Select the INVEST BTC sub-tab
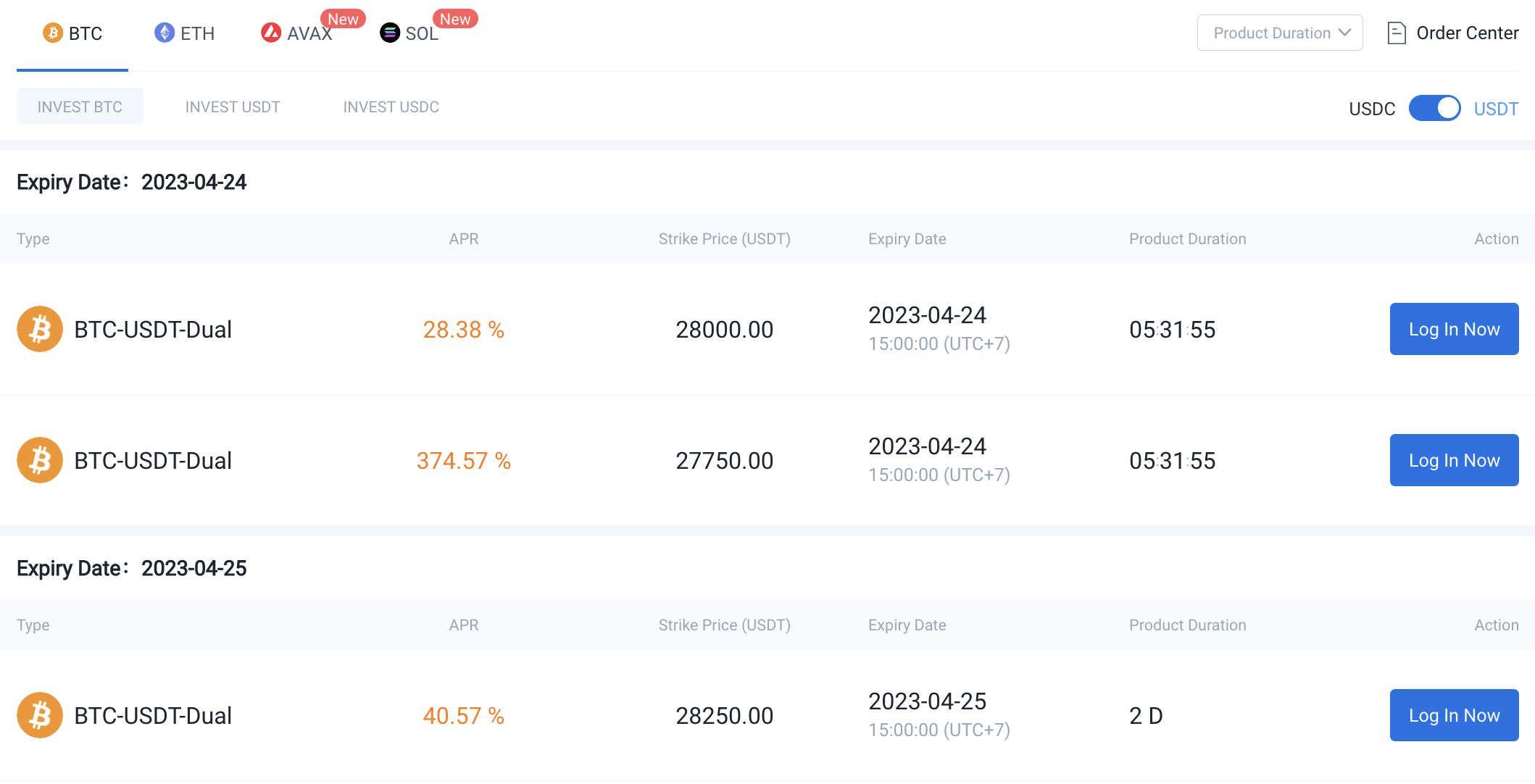This screenshot has width=1535, height=784. [80, 107]
